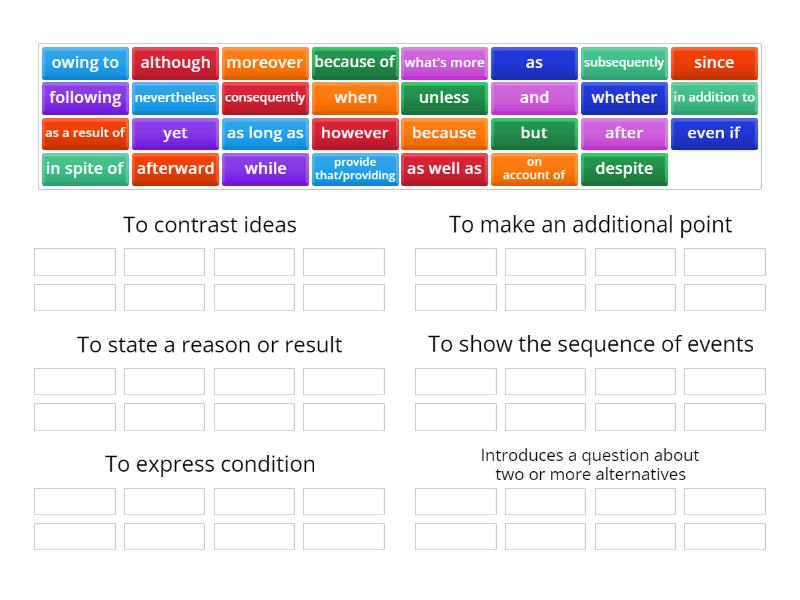Click the "what's more" tile
This screenshot has height=600, width=800.
(444, 63)
